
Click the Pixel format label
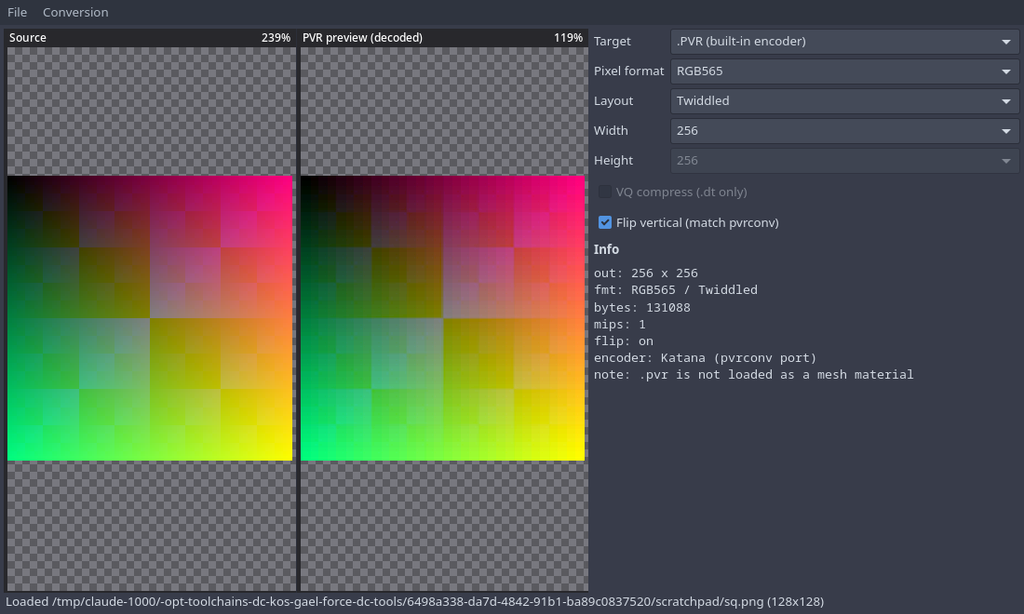tap(629, 71)
